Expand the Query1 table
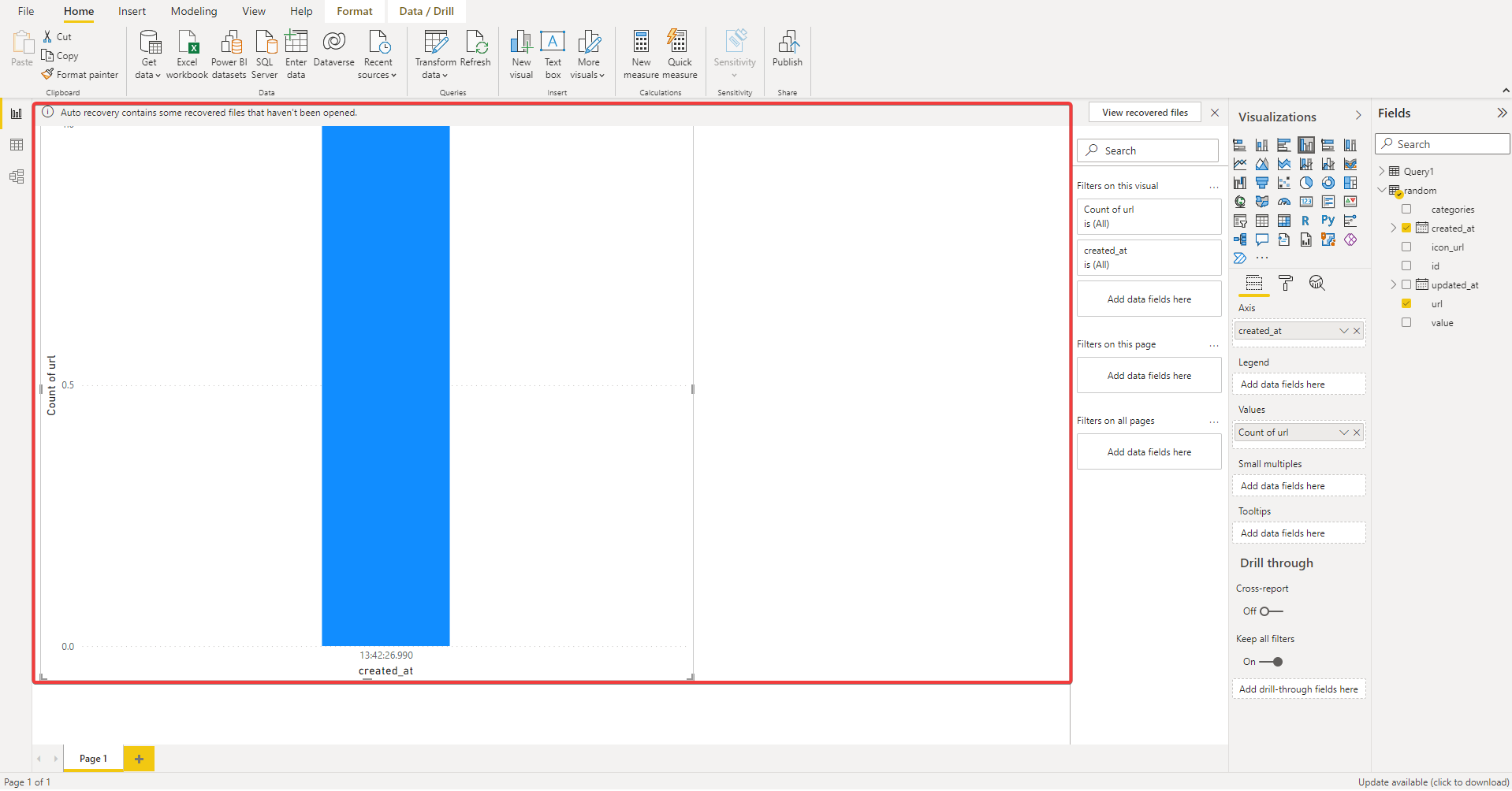Viewport: 1512px width, 791px height. (x=1382, y=171)
